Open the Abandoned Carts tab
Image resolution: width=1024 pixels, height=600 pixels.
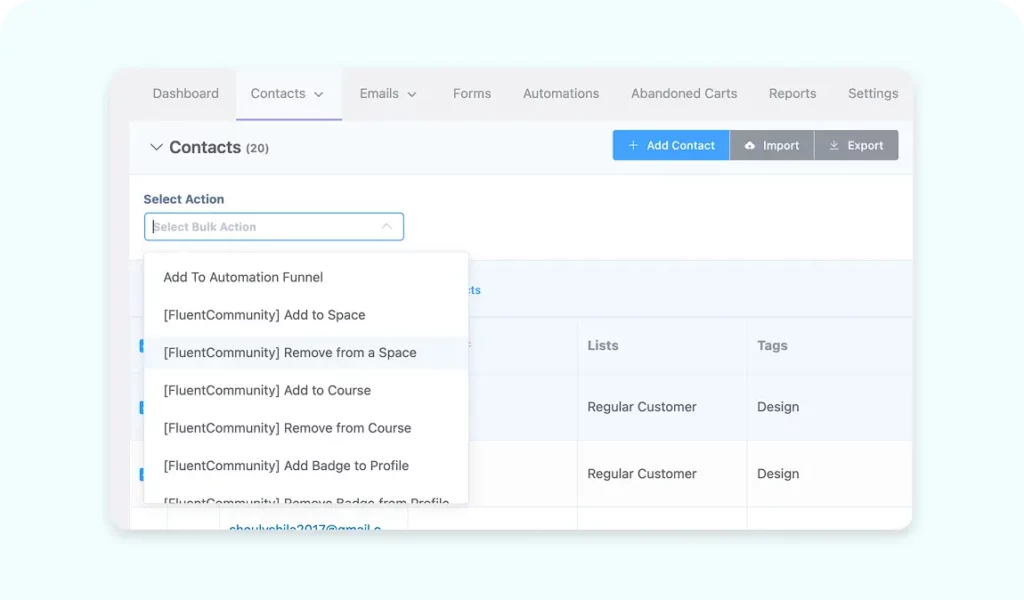click(684, 93)
